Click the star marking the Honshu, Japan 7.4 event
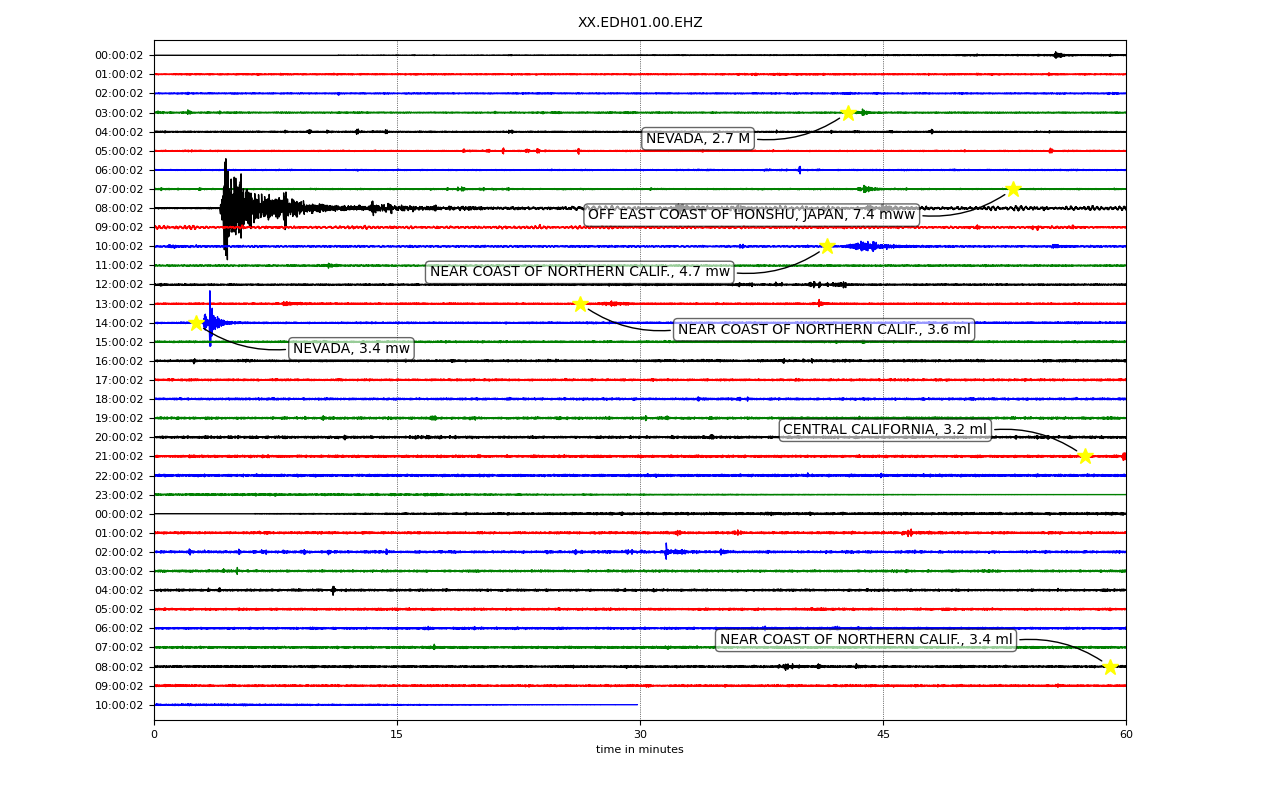 click(1013, 189)
